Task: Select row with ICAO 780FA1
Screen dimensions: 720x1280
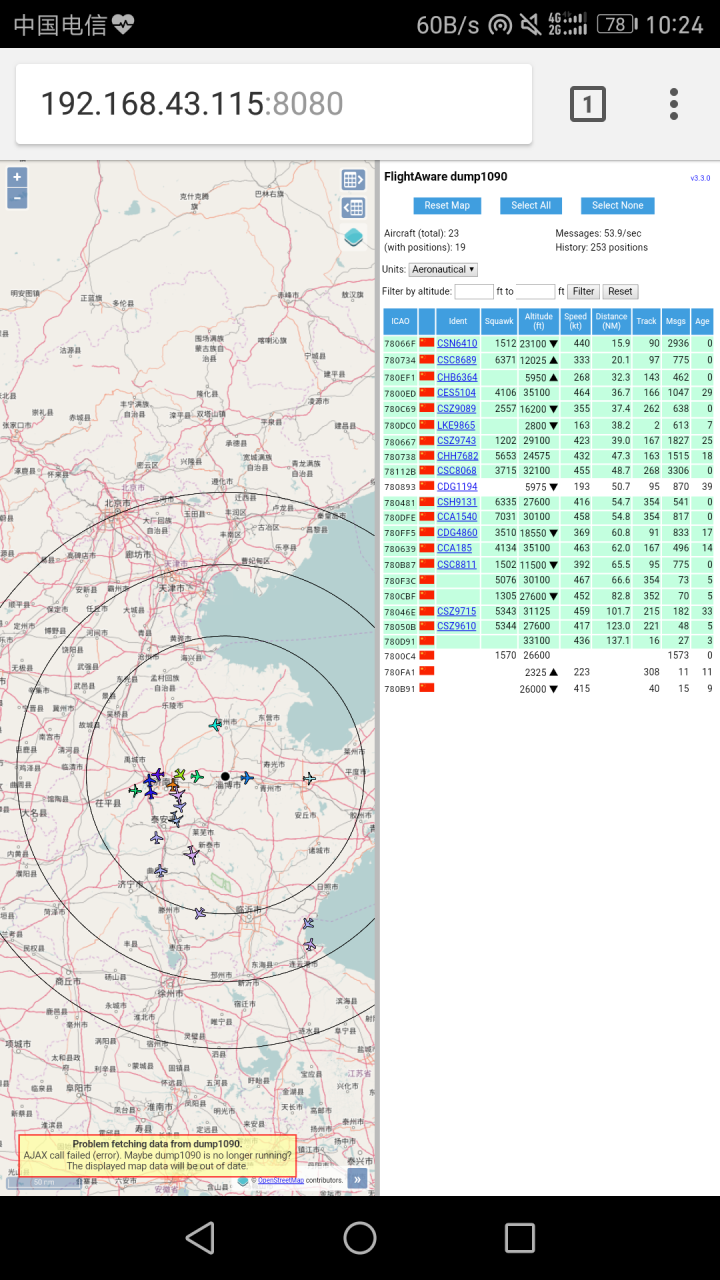Action: tap(548, 672)
